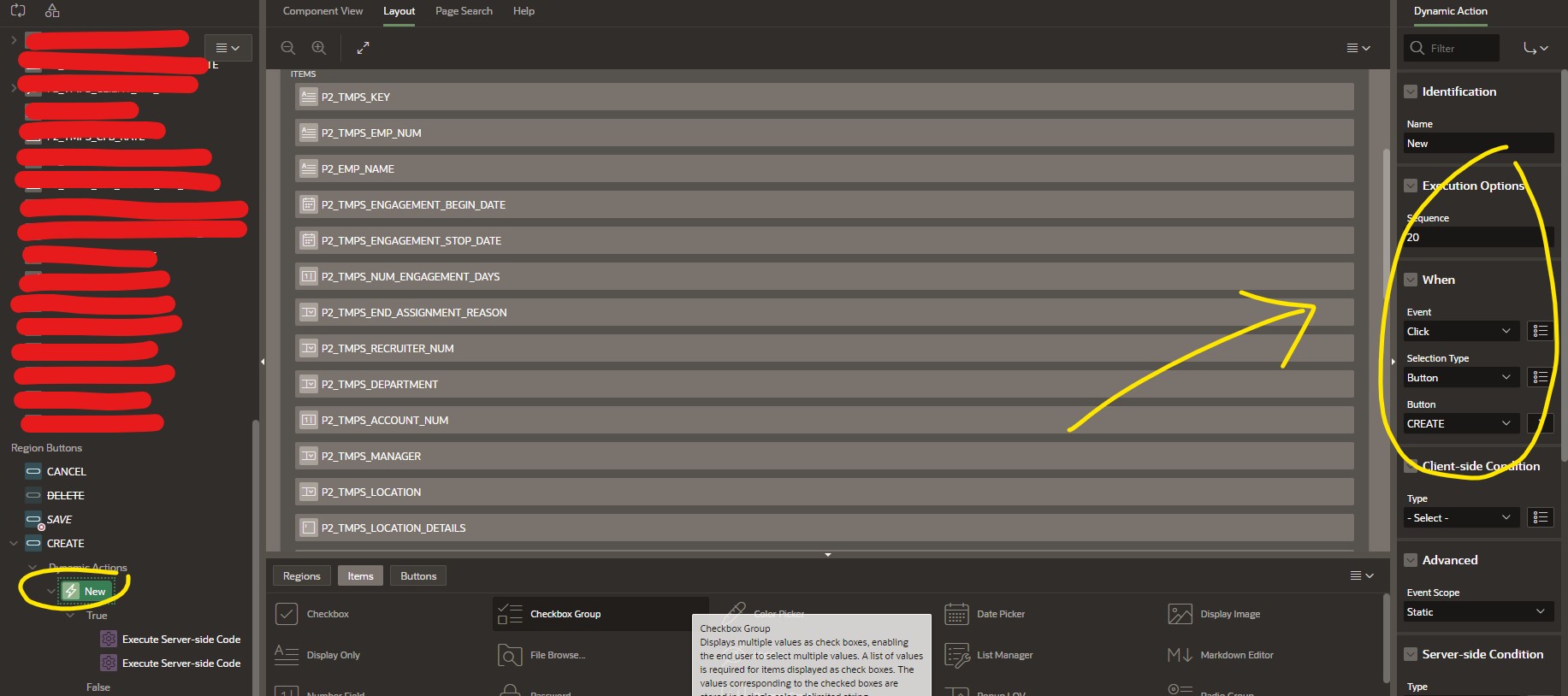Open the tree pane menu dropdown

coord(228,48)
